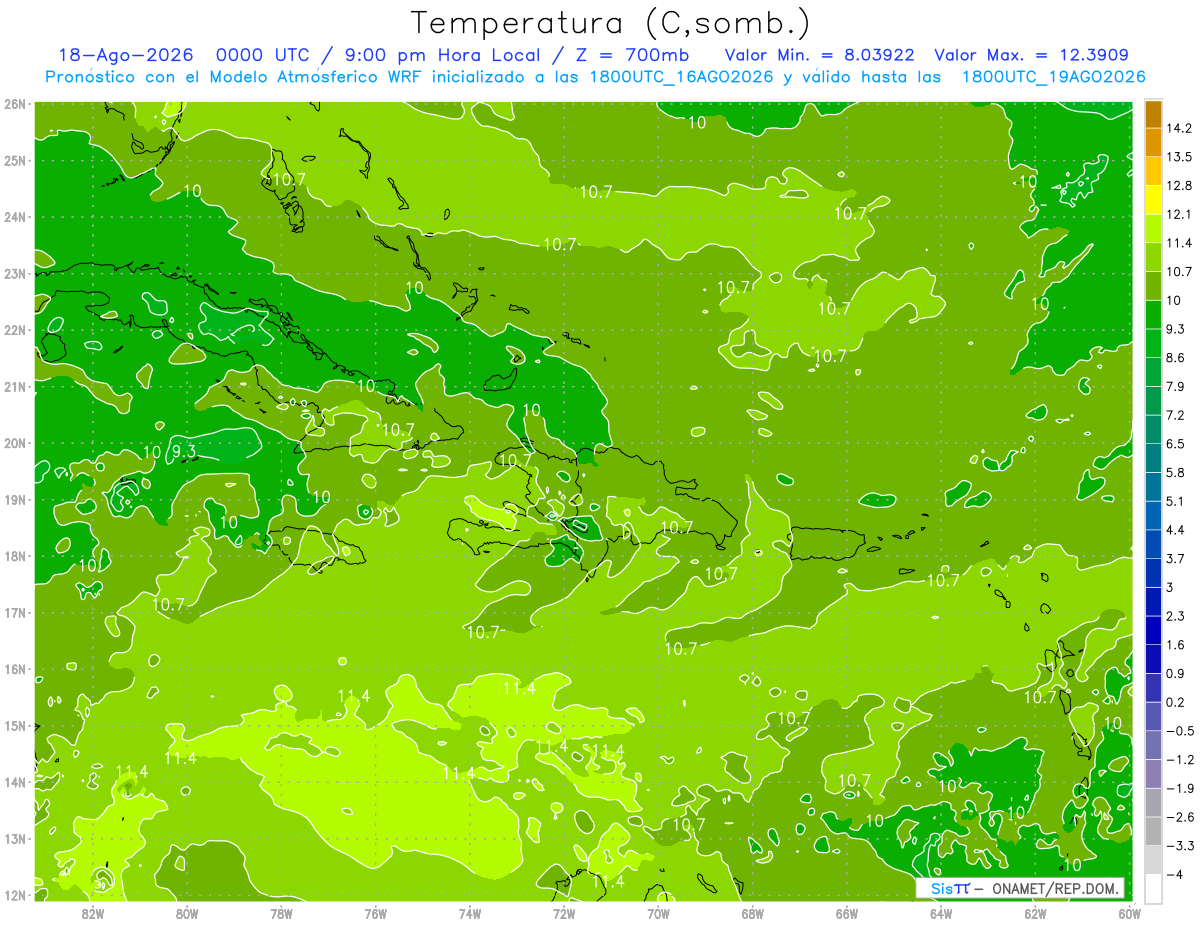Viewport: 1200px width, 927px height.
Task: Click the orange swatch above 14.2 on the color bar
Action: tap(1153, 114)
